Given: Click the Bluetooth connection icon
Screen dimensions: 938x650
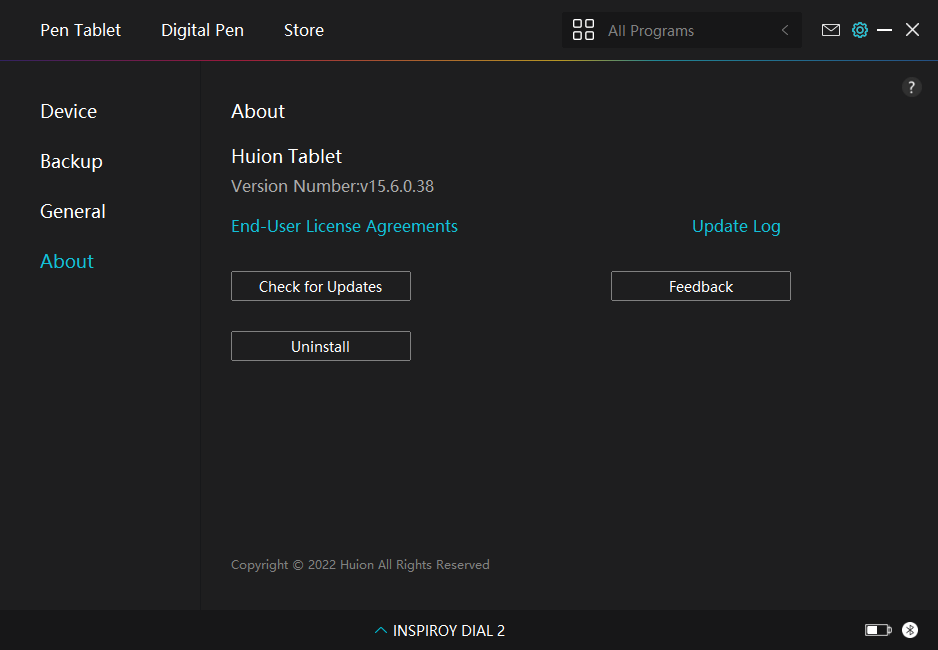Looking at the screenshot, I should (x=910, y=630).
